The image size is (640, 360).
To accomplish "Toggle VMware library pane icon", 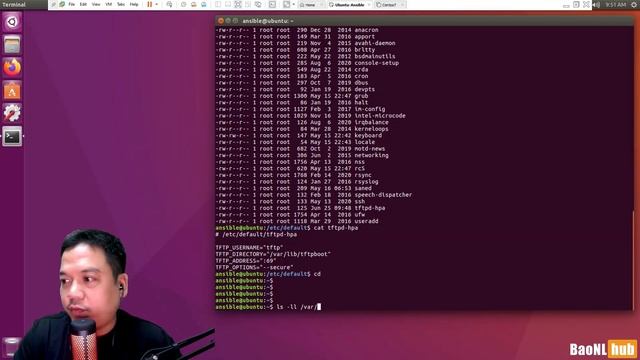I will (x=218, y=4).
